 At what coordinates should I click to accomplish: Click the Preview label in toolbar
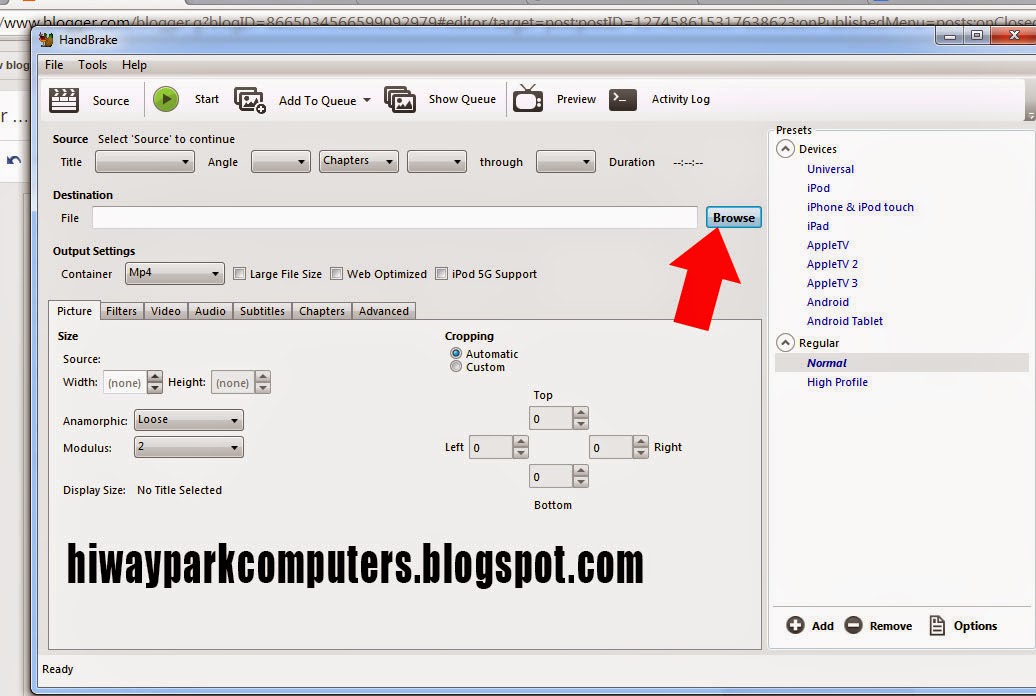(576, 99)
